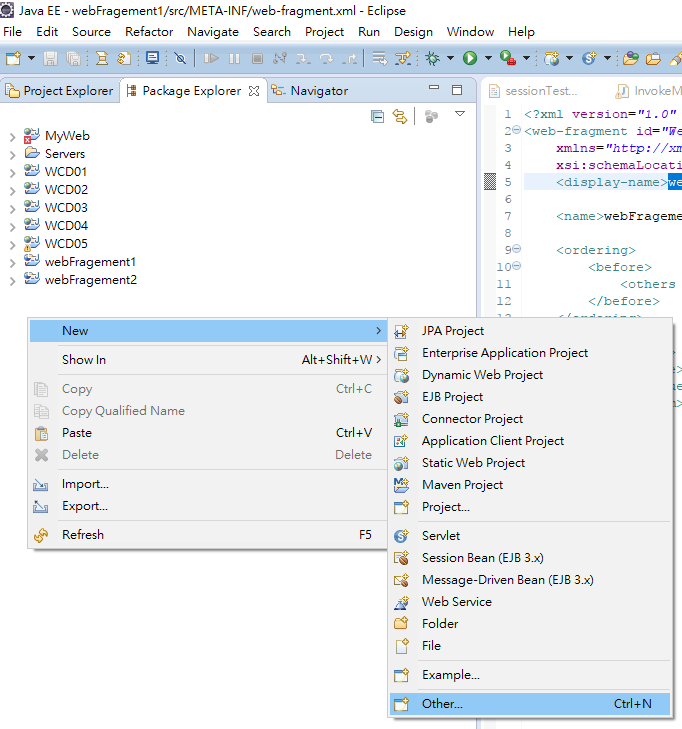Open the Refactor menu
Screen dimensions: 682x729
click(149, 32)
